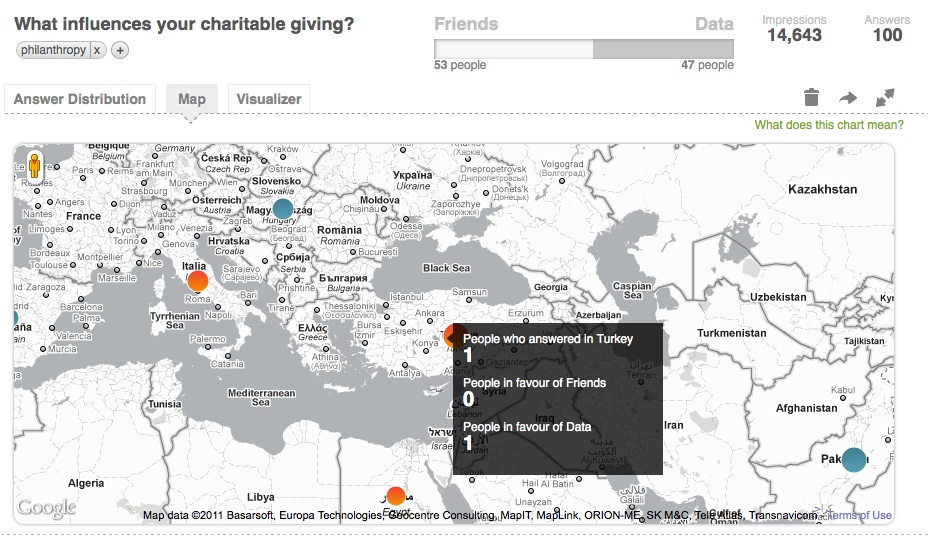This screenshot has width=928, height=540.
Task: Click the Friends portion of the bar
Action: click(513, 49)
